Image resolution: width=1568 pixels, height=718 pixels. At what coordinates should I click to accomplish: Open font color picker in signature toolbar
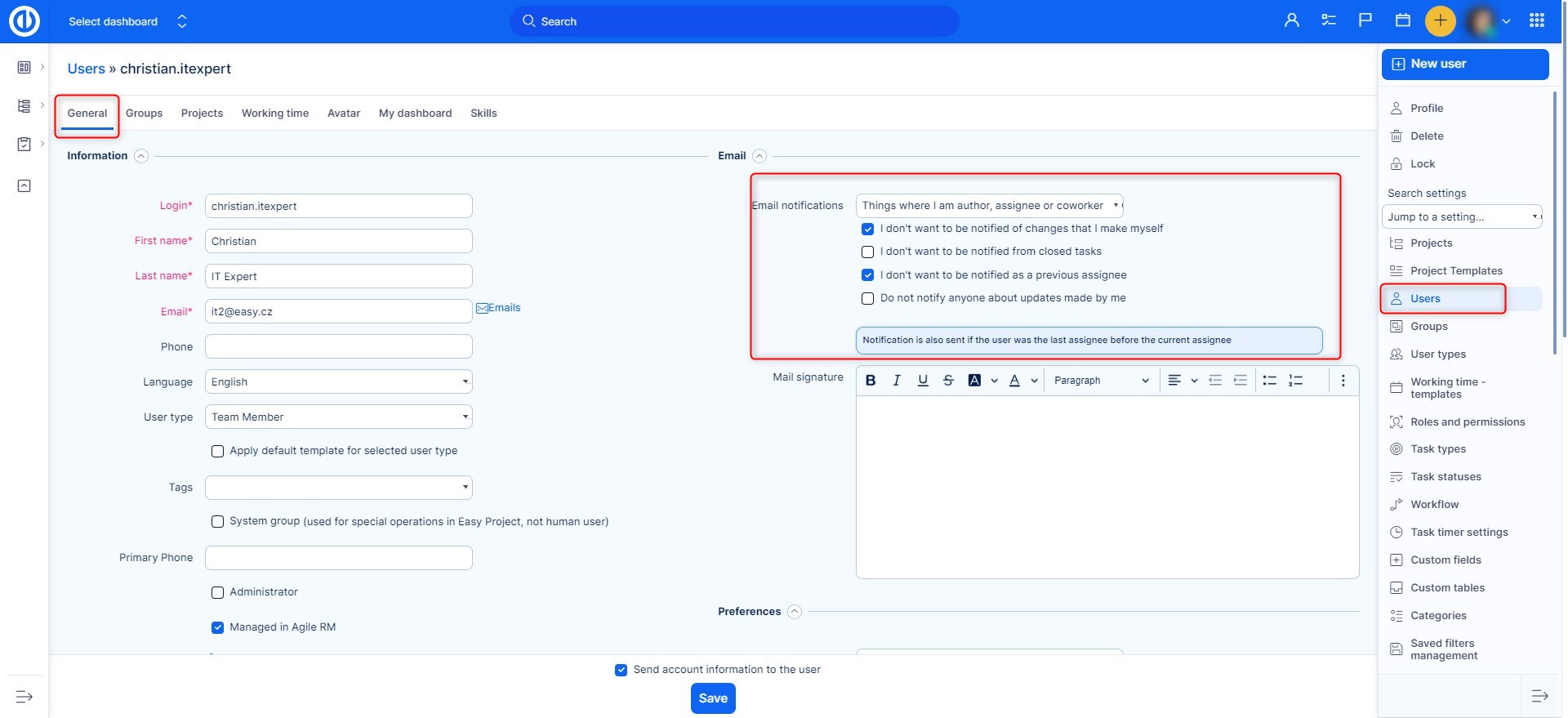click(x=1014, y=381)
